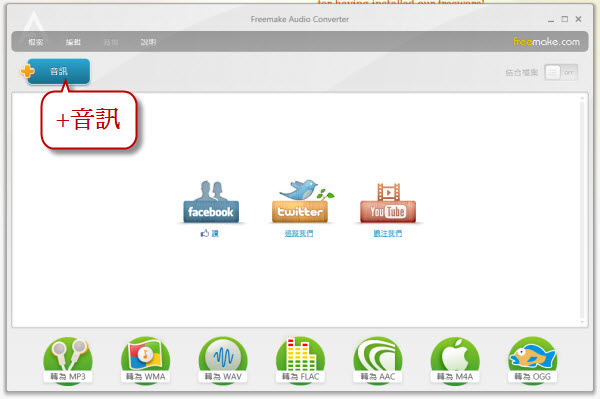Select the 轉為 WAV waveform icon
Viewport: 600px width, 399px height.
[x=223, y=360]
